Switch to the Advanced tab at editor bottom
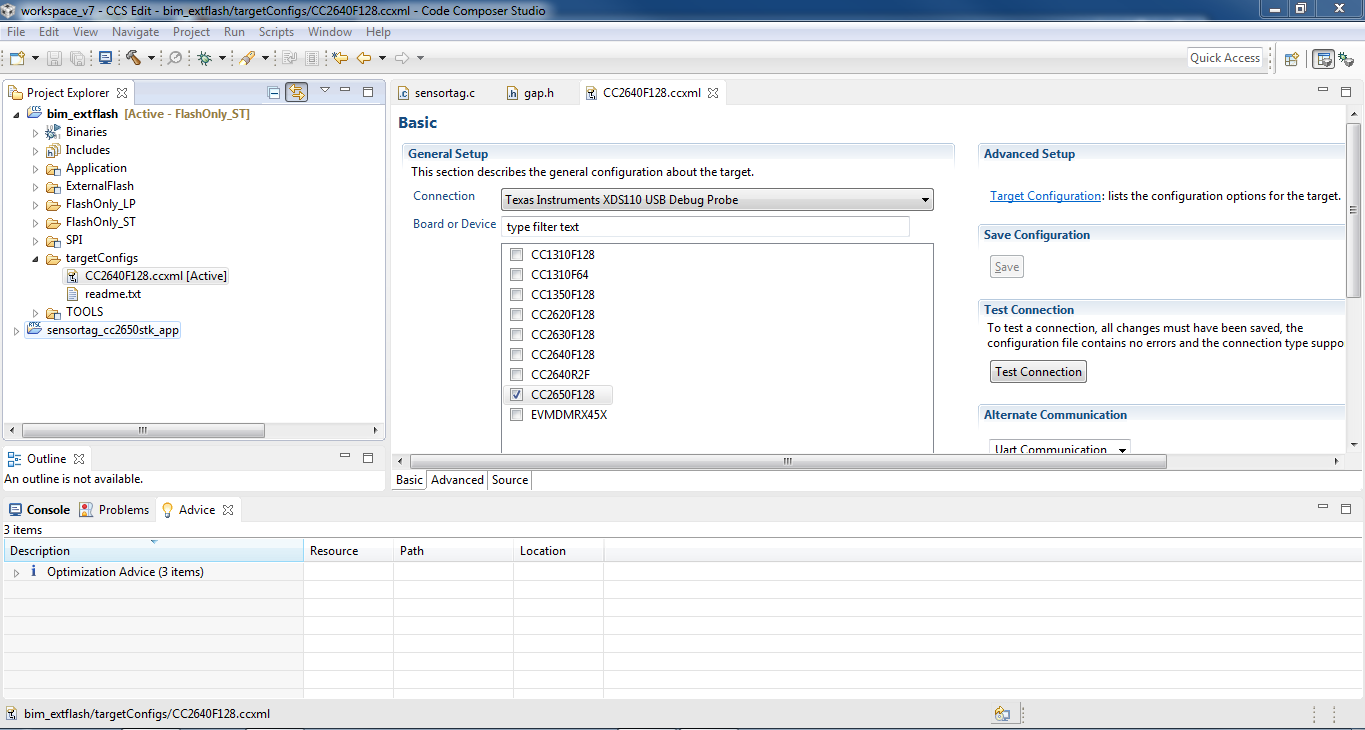 (457, 480)
